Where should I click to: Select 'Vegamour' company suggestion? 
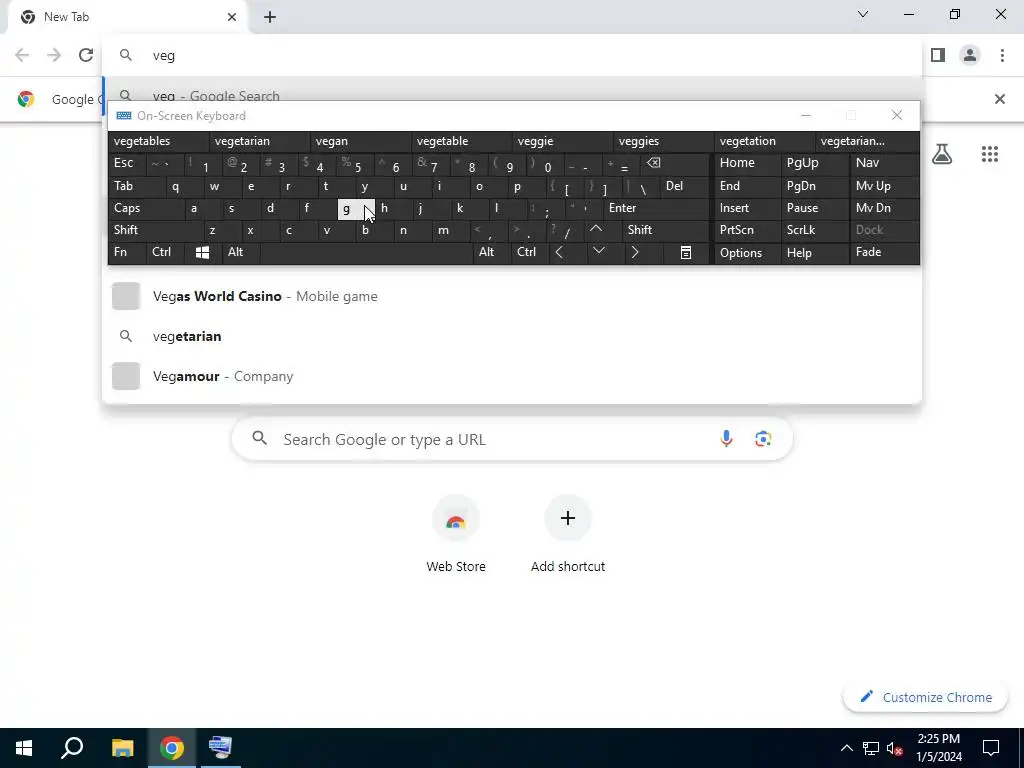512,376
